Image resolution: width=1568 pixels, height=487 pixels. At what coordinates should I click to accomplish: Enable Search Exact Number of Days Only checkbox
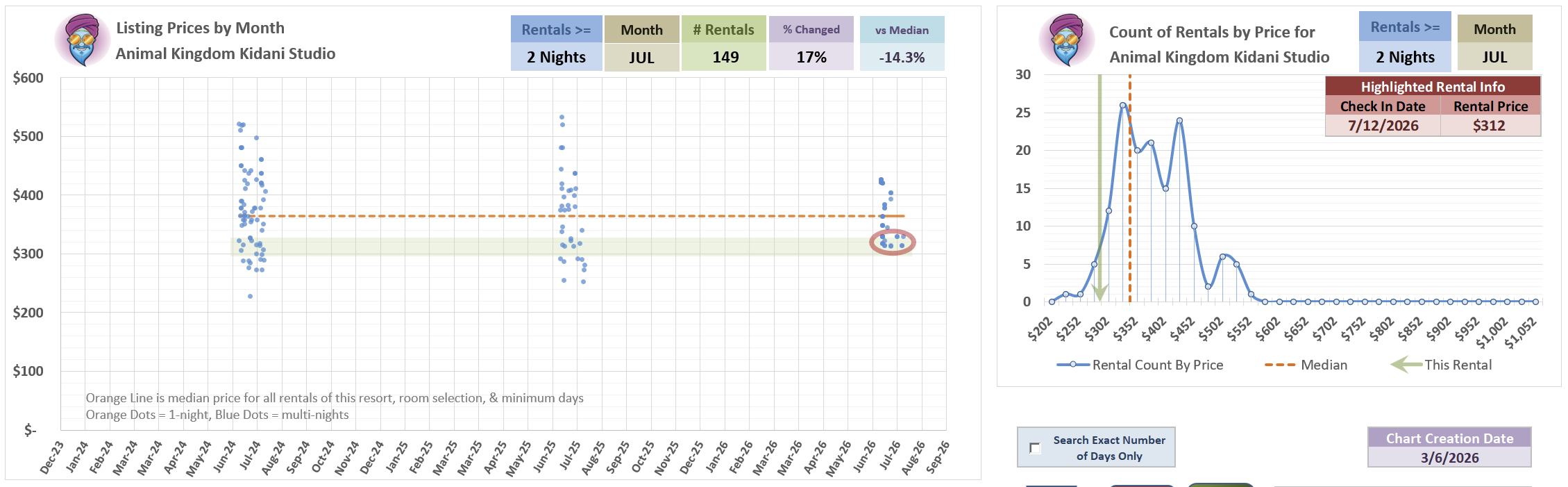pyautogui.click(x=1035, y=447)
